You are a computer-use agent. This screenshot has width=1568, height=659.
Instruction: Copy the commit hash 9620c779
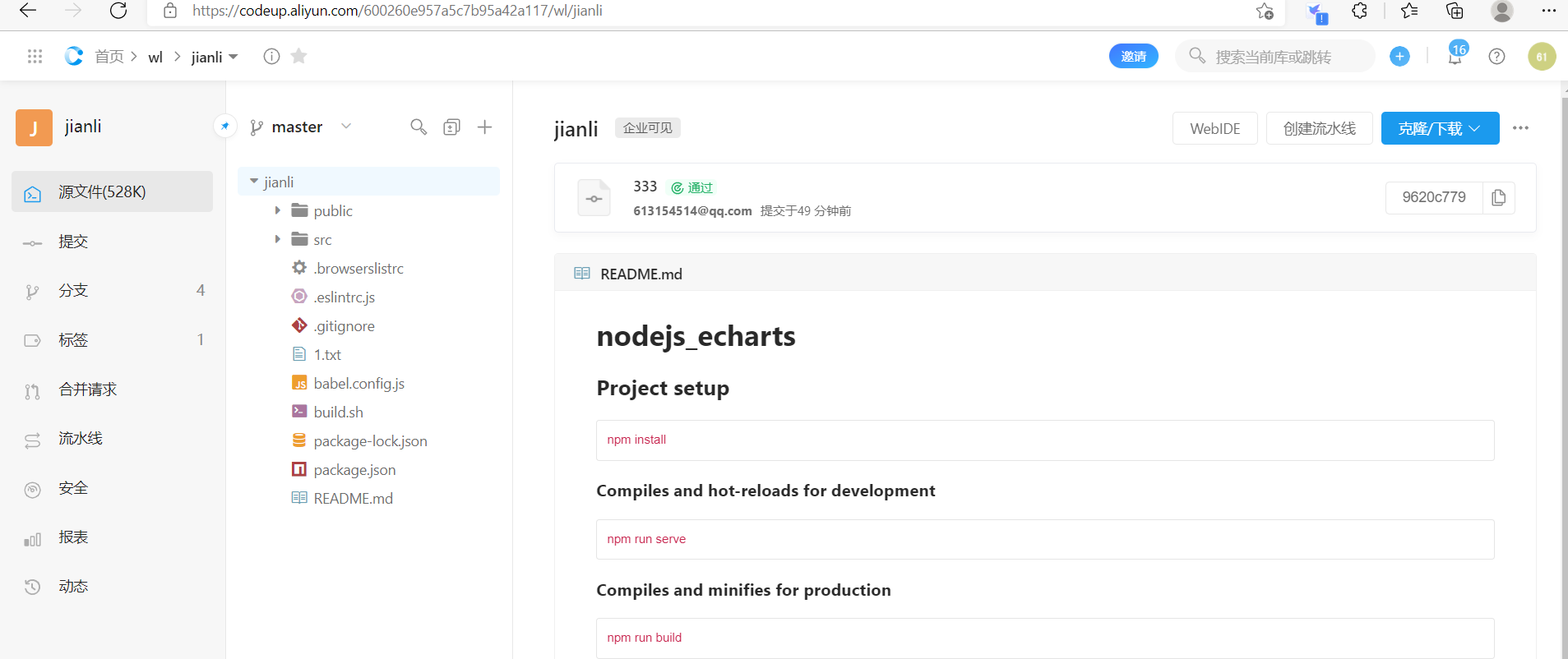pyautogui.click(x=1499, y=198)
